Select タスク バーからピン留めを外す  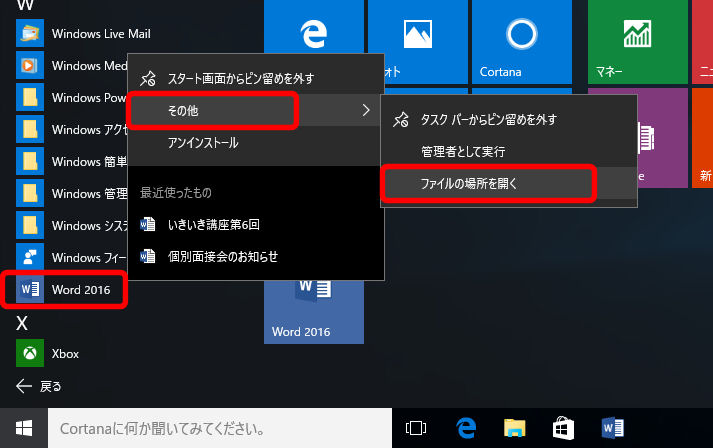point(509,119)
